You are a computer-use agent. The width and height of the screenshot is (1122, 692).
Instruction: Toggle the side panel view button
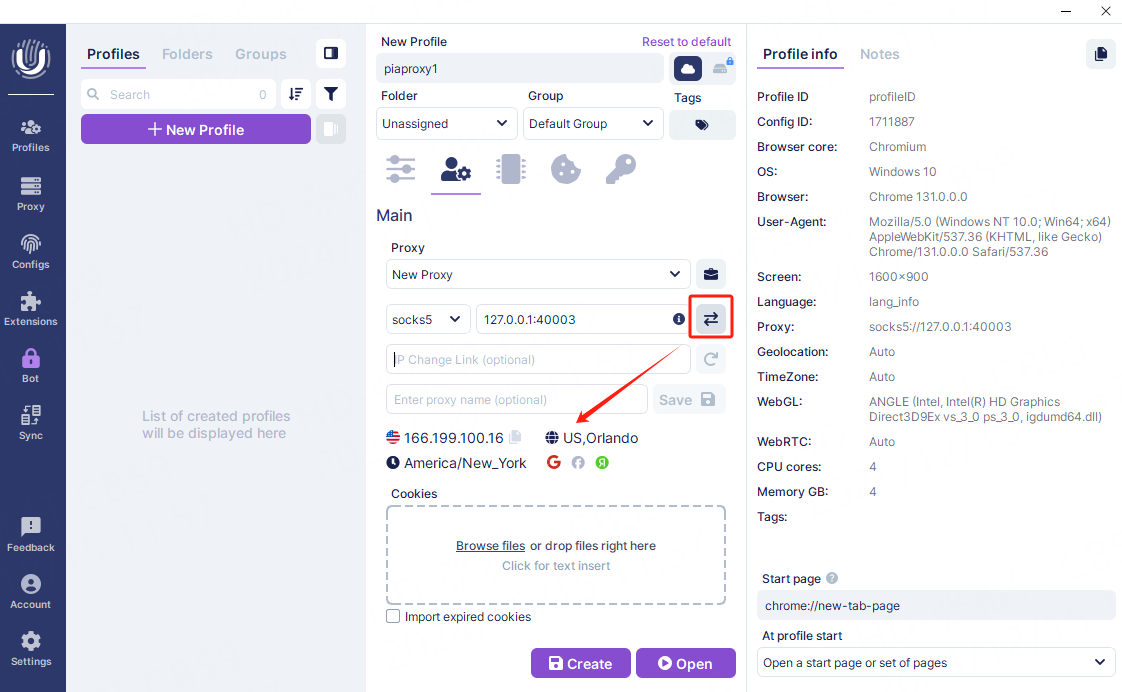[x=331, y=54]
